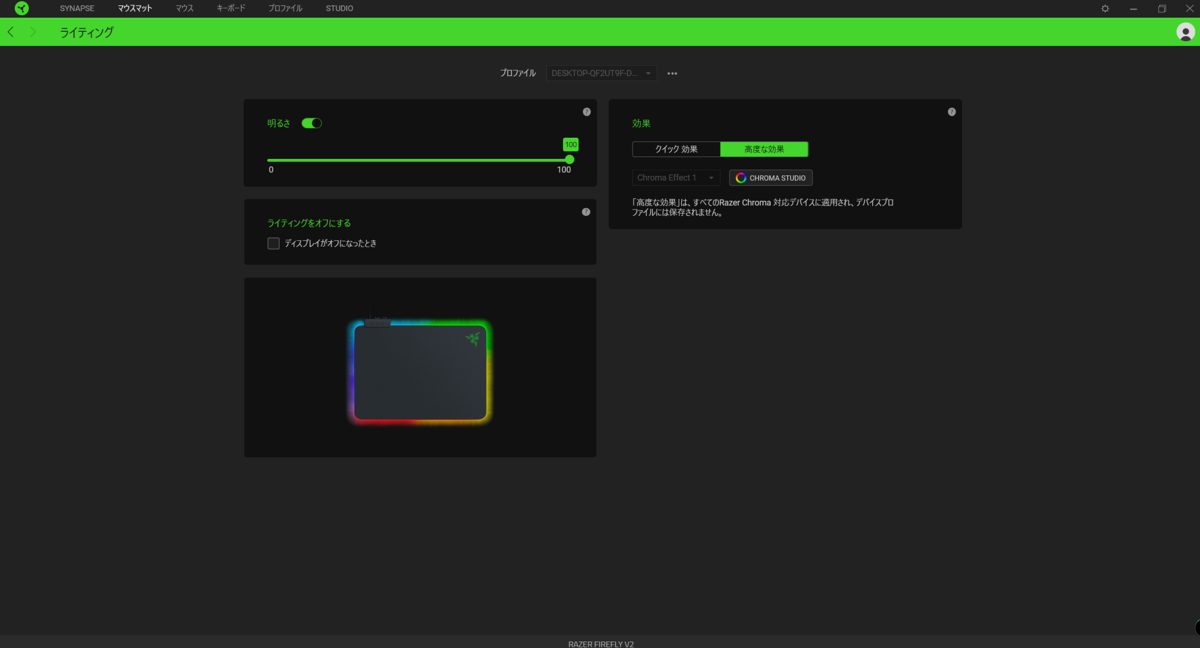
Task: Open the プロファイル dropdown
Action: coord(601,73)
